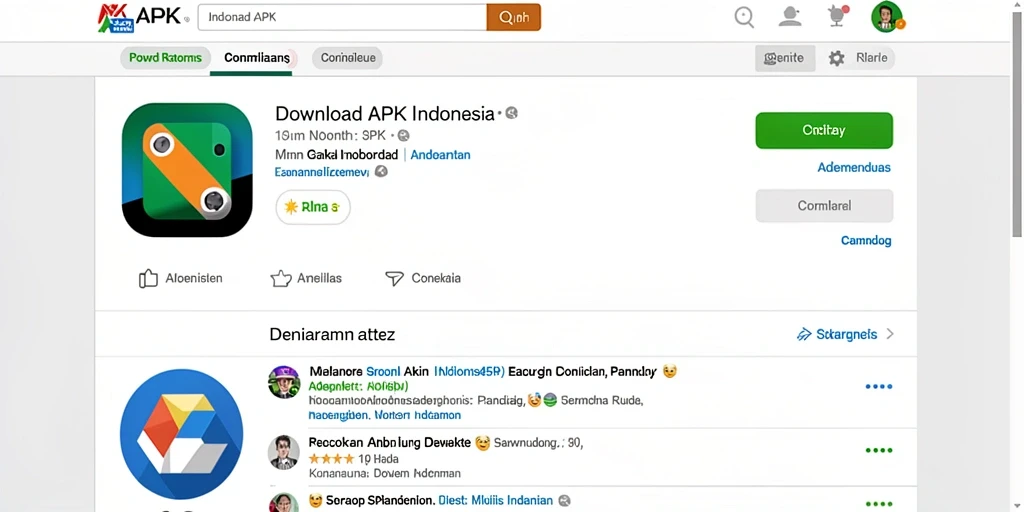
Task: Open the gear settings icon
Action: (x=837, y=58)
